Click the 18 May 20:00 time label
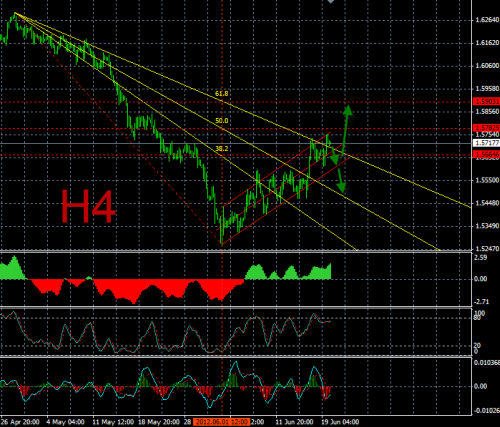 click(159, 422)
